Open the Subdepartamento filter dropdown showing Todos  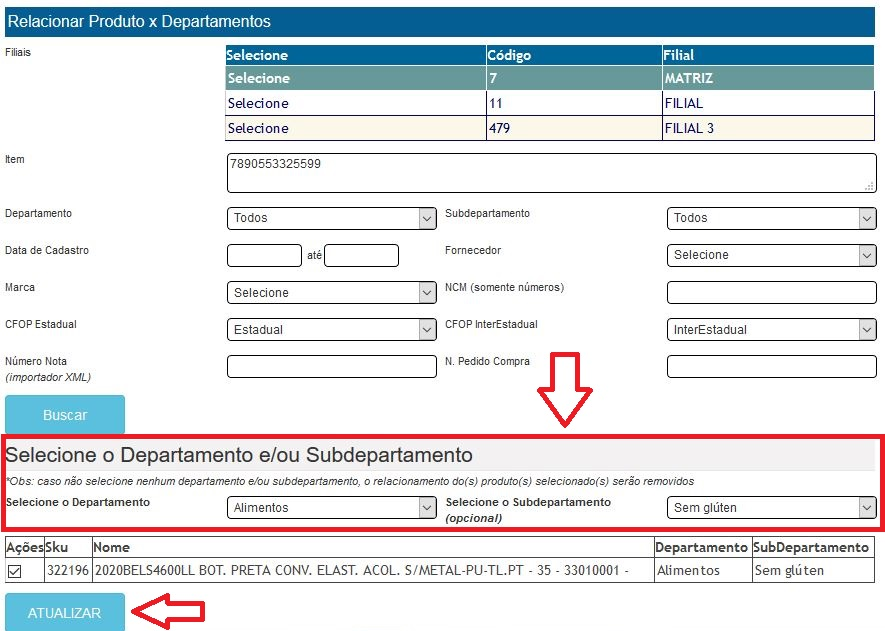(772, 218)
